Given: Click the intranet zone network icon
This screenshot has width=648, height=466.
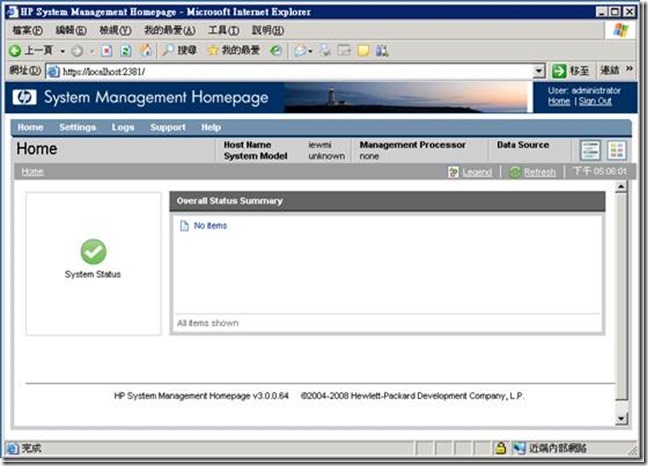Looking at the screenshot, I should point(519,448).
